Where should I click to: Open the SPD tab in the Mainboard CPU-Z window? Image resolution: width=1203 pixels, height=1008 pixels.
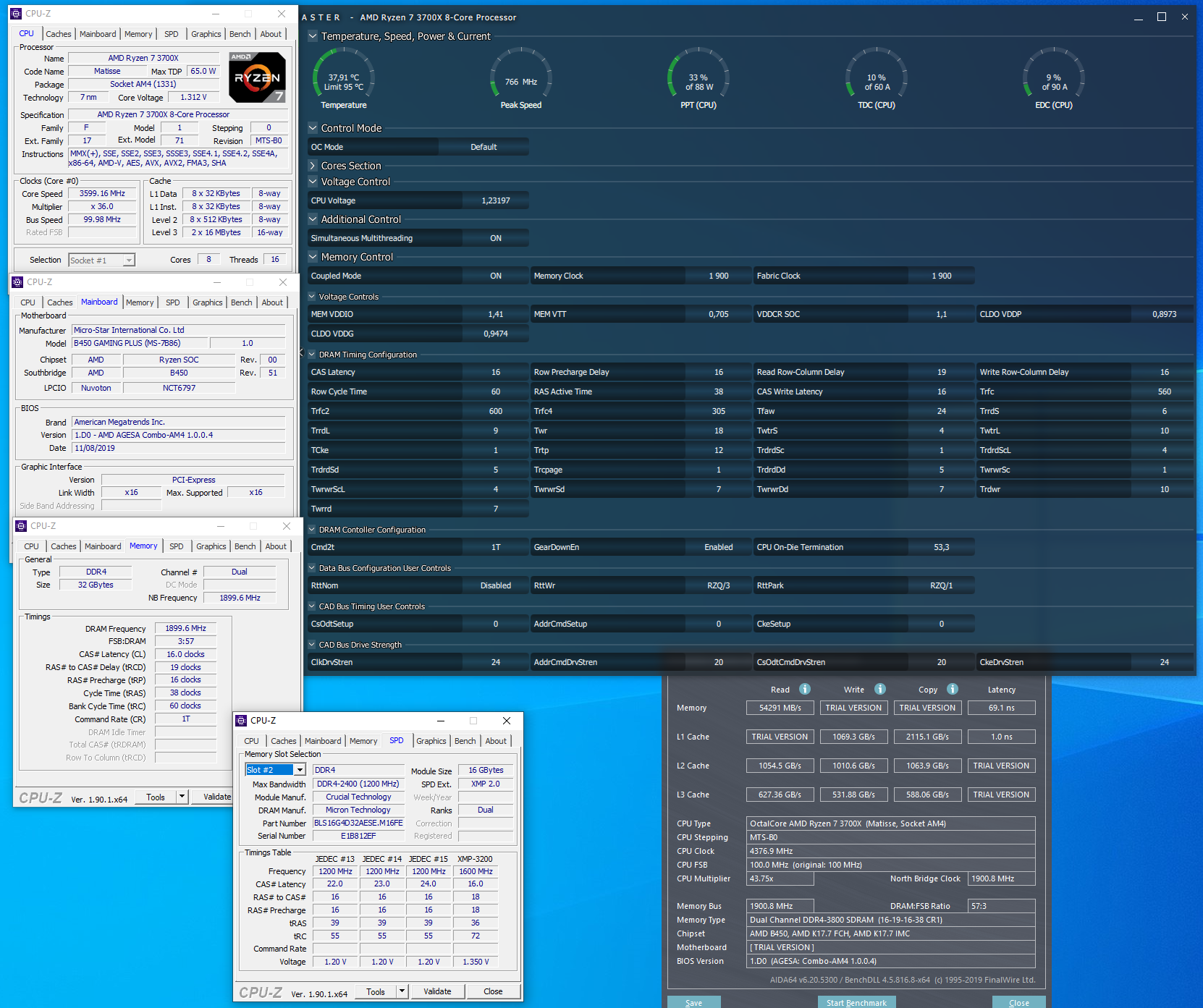173,302
